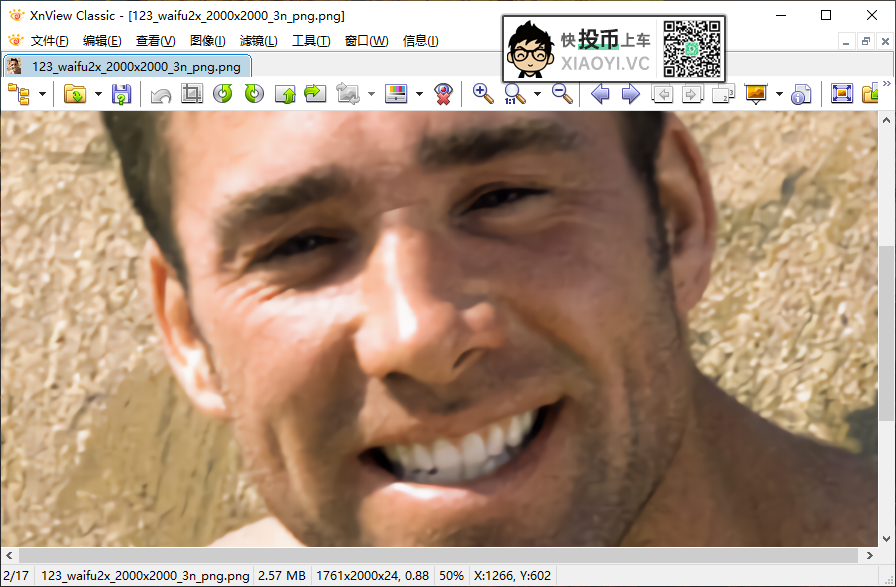Click the vertical scrollbar thumb
The height and width of the screenshot is (587, 896).
click(886, 334)
